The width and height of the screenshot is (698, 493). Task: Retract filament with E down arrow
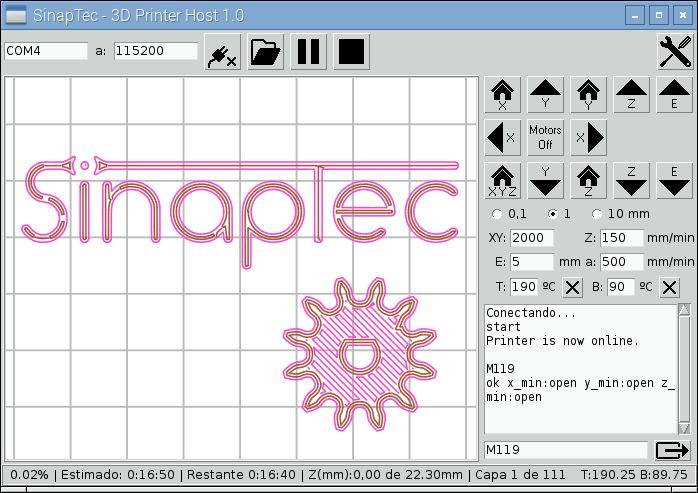(674, 180)
